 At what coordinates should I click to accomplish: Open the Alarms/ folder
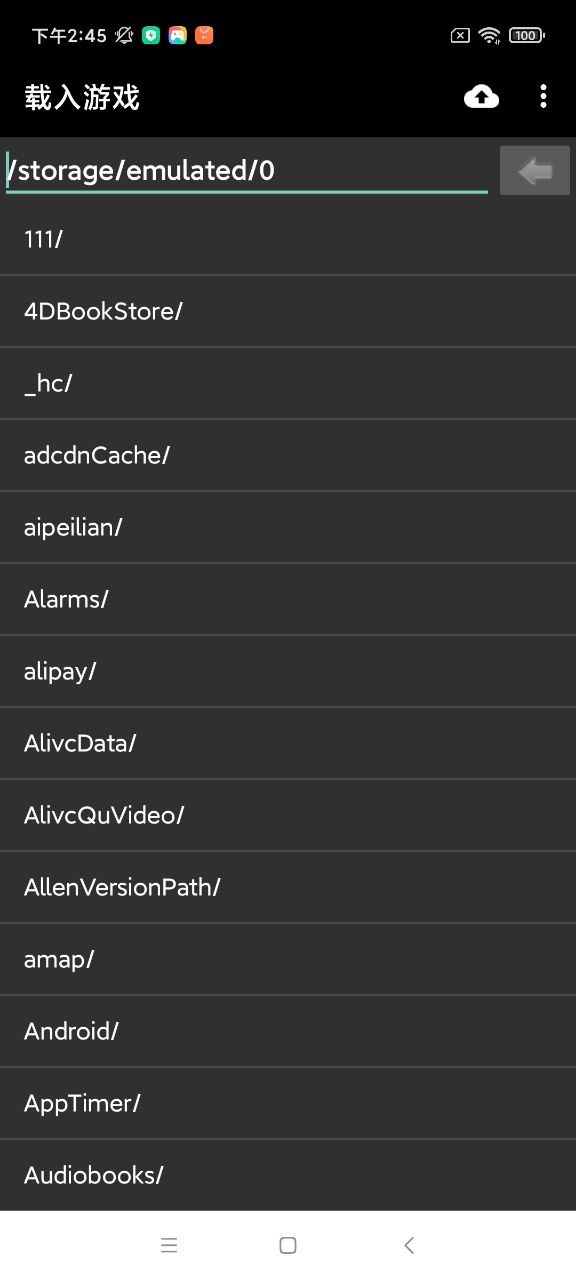[x=288, y=600]
